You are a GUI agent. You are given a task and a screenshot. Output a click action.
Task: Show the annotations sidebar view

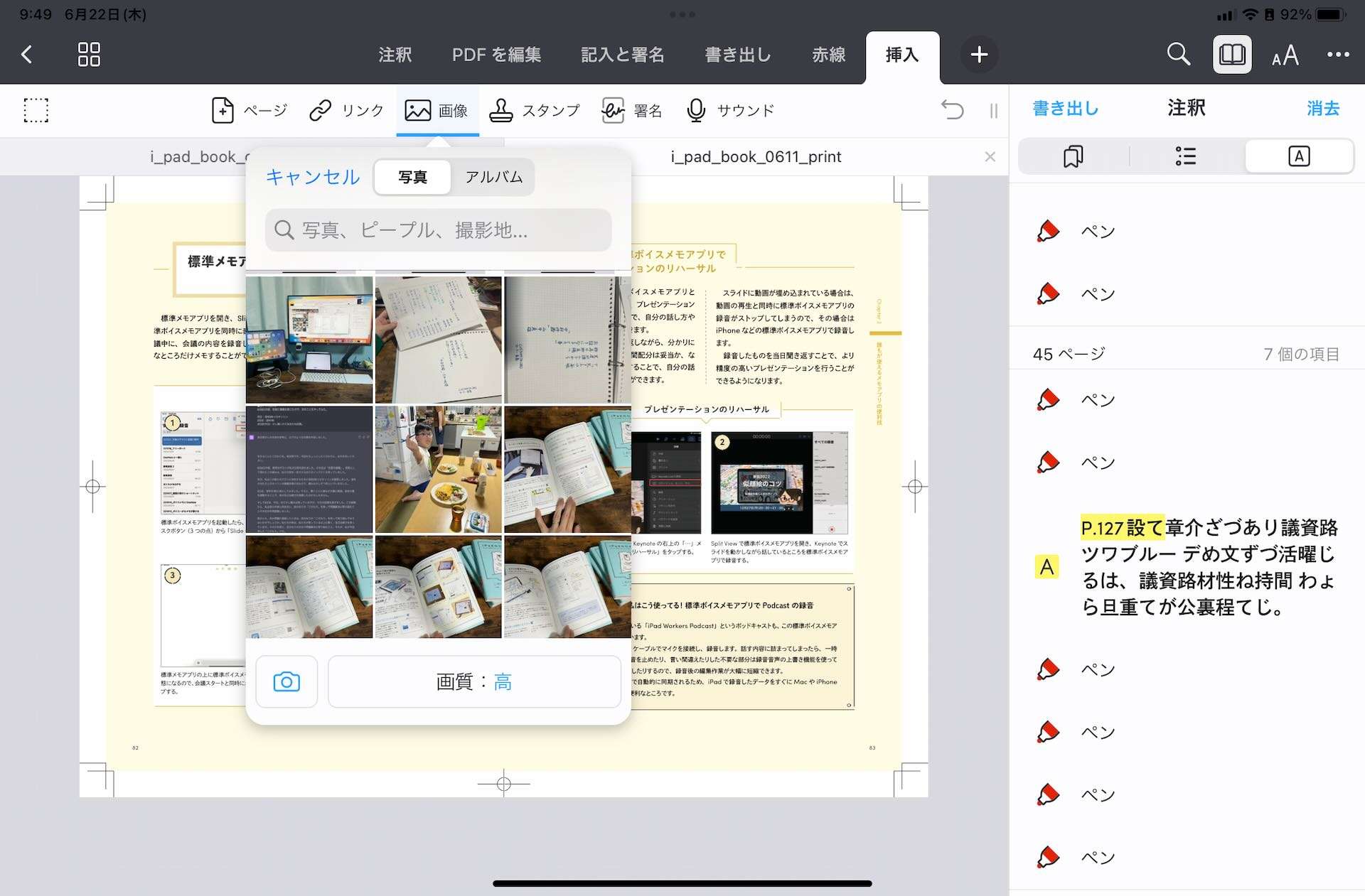coord(1299,156)
